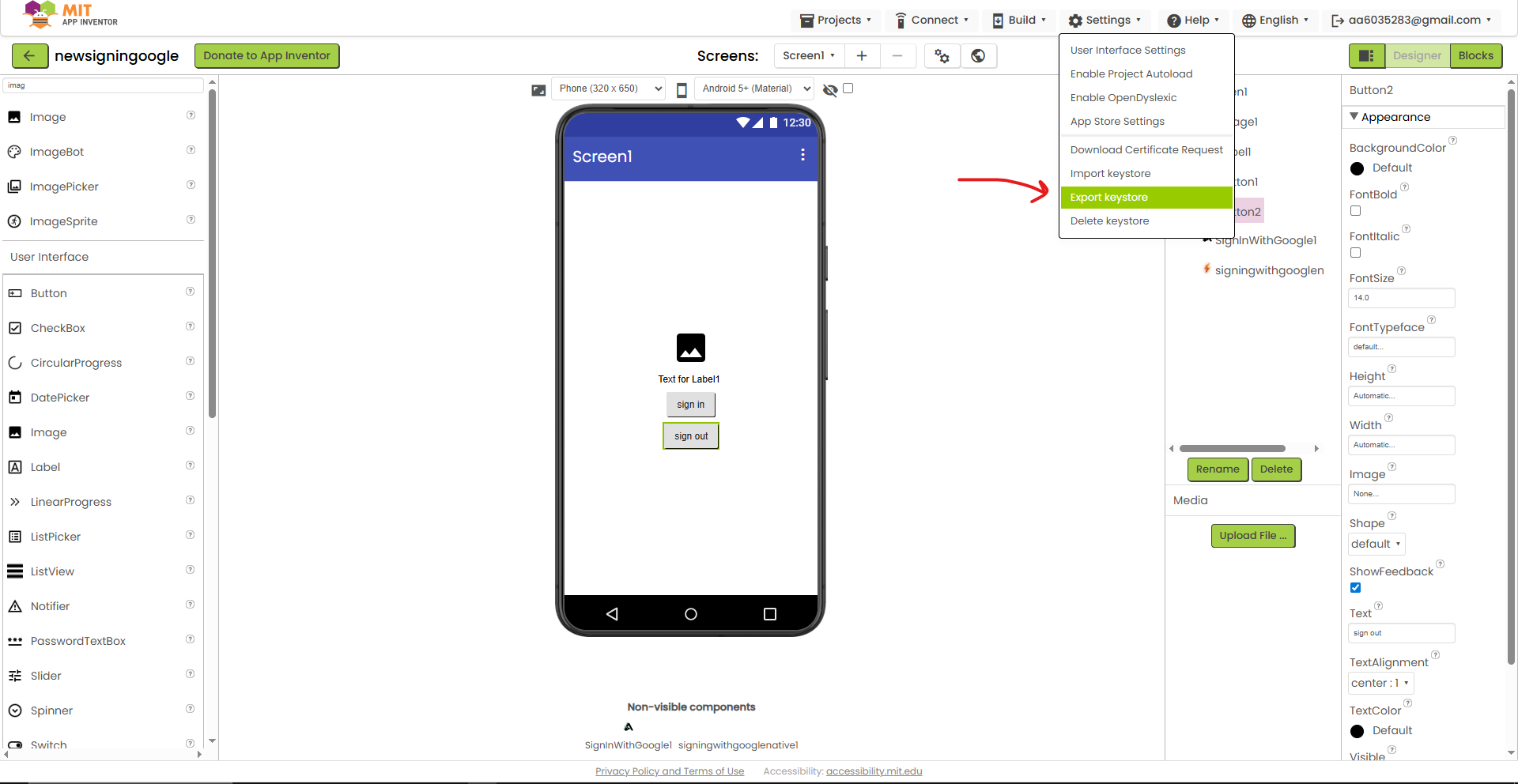Screen dimensions: 1518x784
Task: Open the TextAlignment center dropdown
Action: [x=1380, y=683]
